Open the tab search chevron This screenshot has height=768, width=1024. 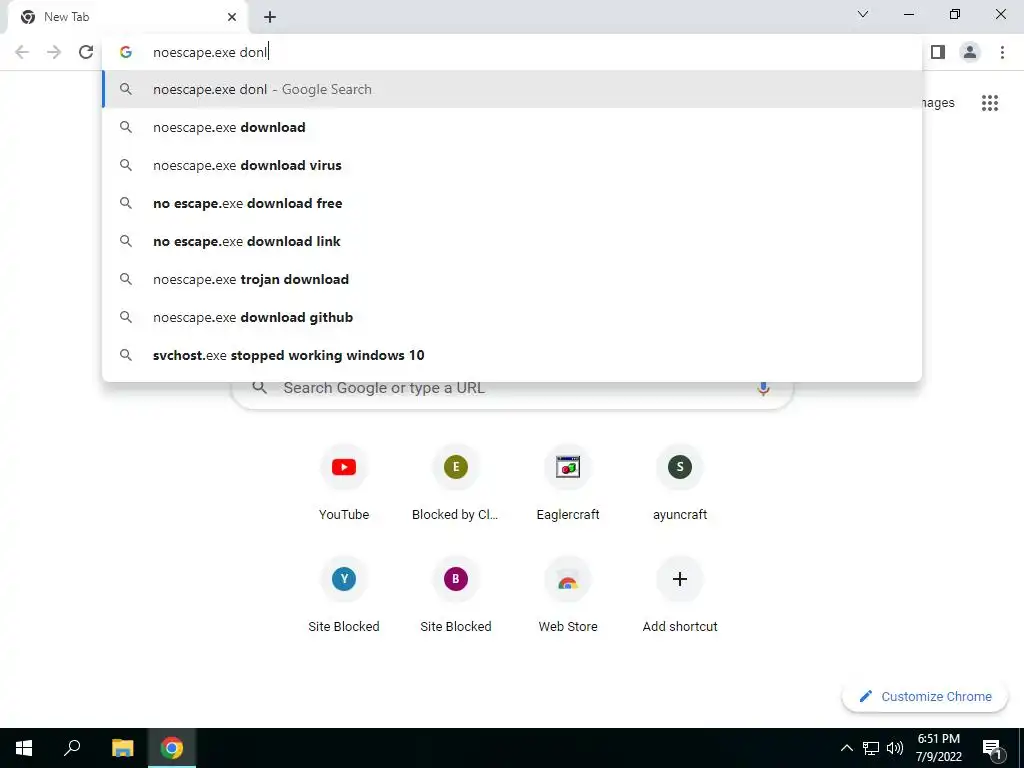(x=863, y=14)
